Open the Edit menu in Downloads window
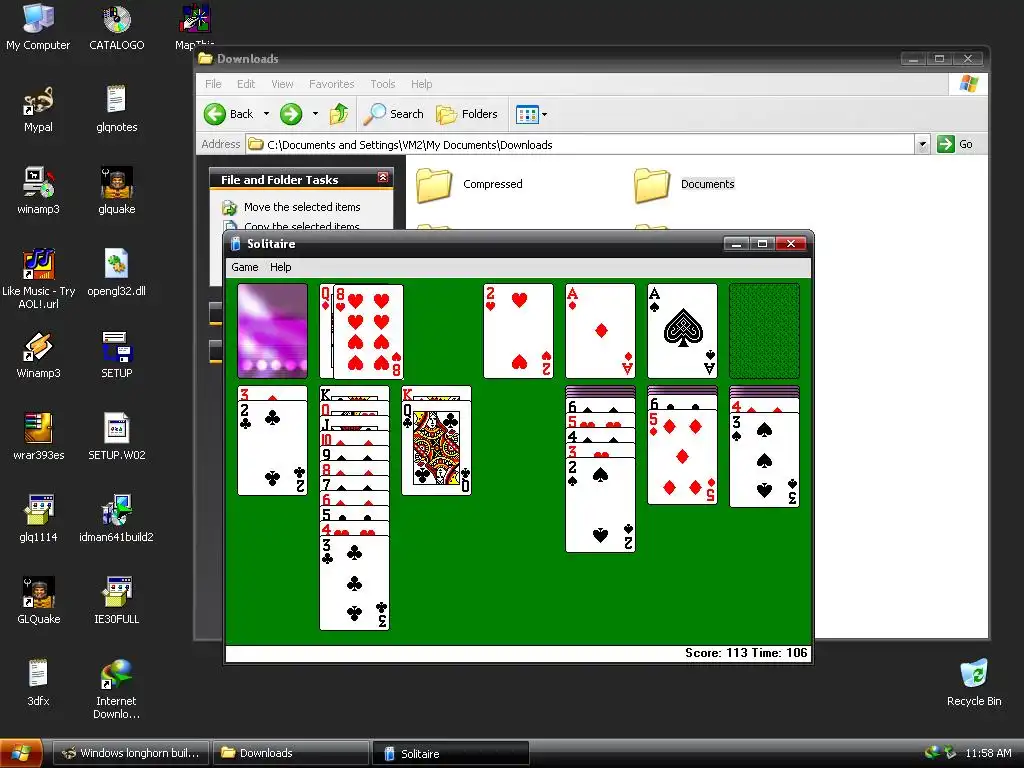This screenshot has height=768, width=1024. point(246,84)
